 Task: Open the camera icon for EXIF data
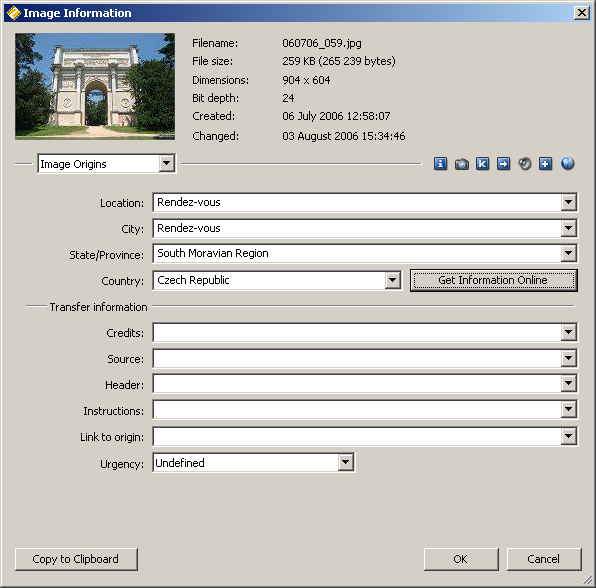[461, 164]
